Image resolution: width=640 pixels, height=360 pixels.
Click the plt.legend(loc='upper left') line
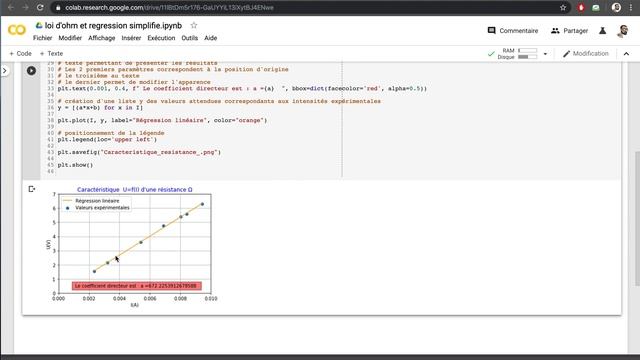pos(107,140)
